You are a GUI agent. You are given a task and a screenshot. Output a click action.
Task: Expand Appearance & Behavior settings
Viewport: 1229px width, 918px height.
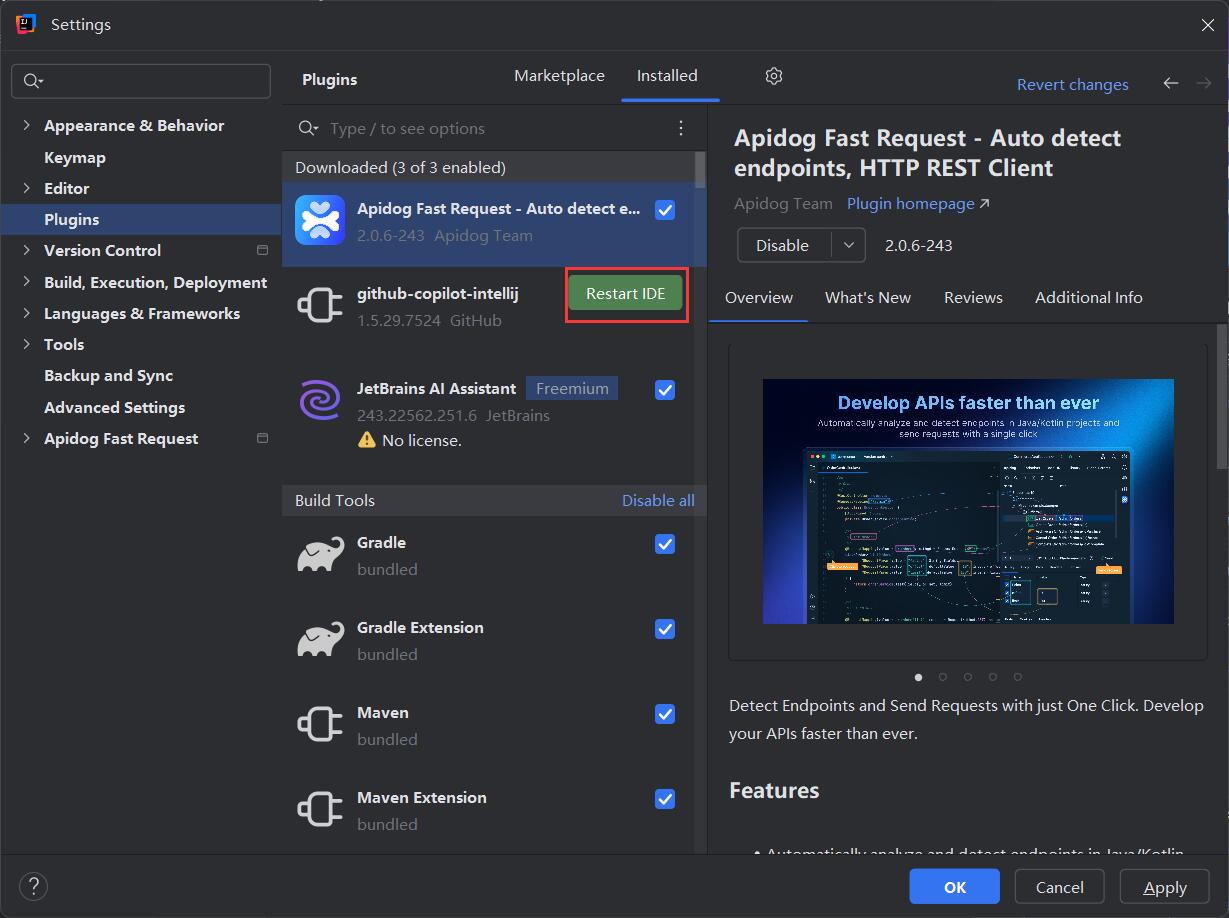coord(26,125)
